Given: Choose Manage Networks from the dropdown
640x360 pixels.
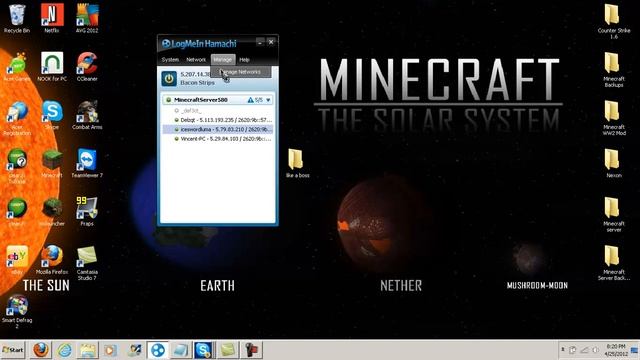Looking at the screenshot, I should point(240,72).
